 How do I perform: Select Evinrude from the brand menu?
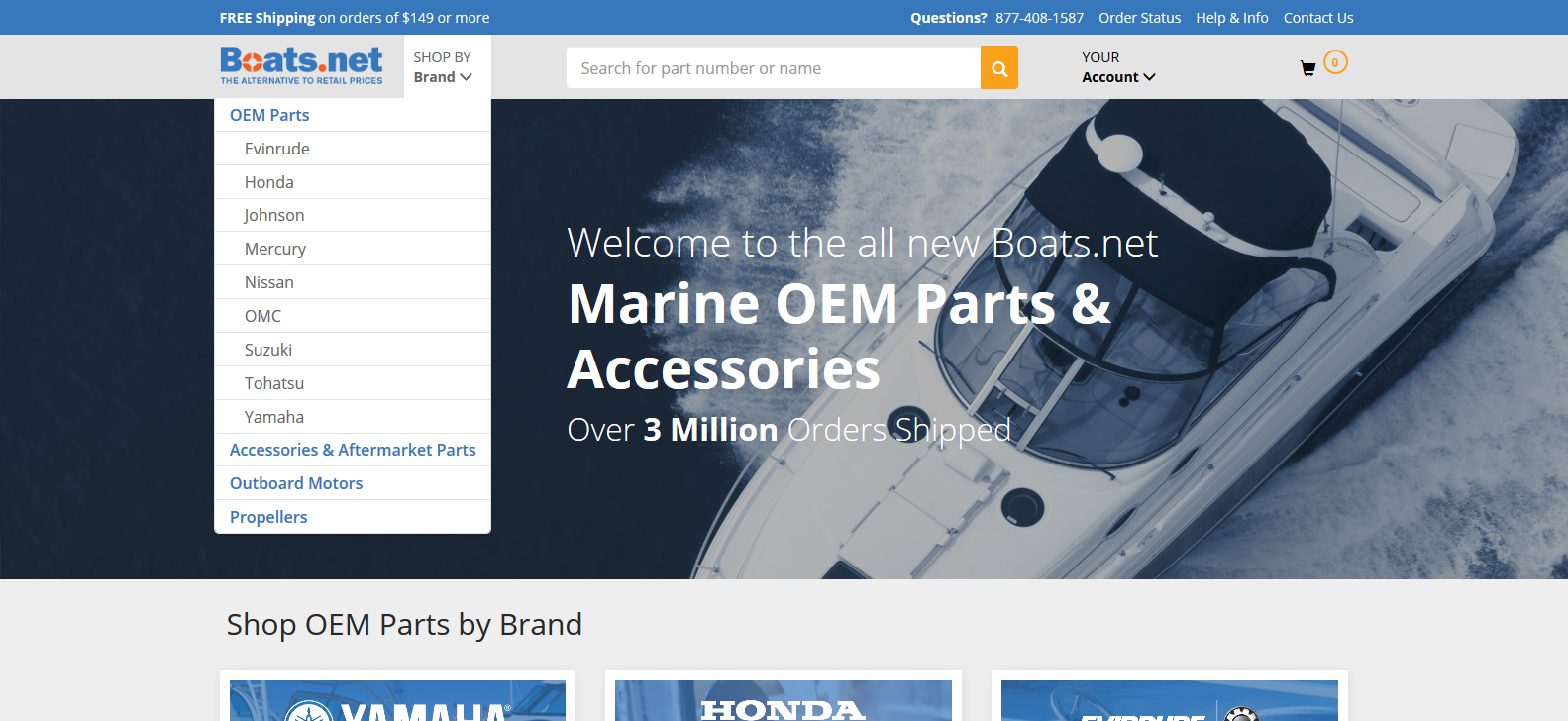277,149
